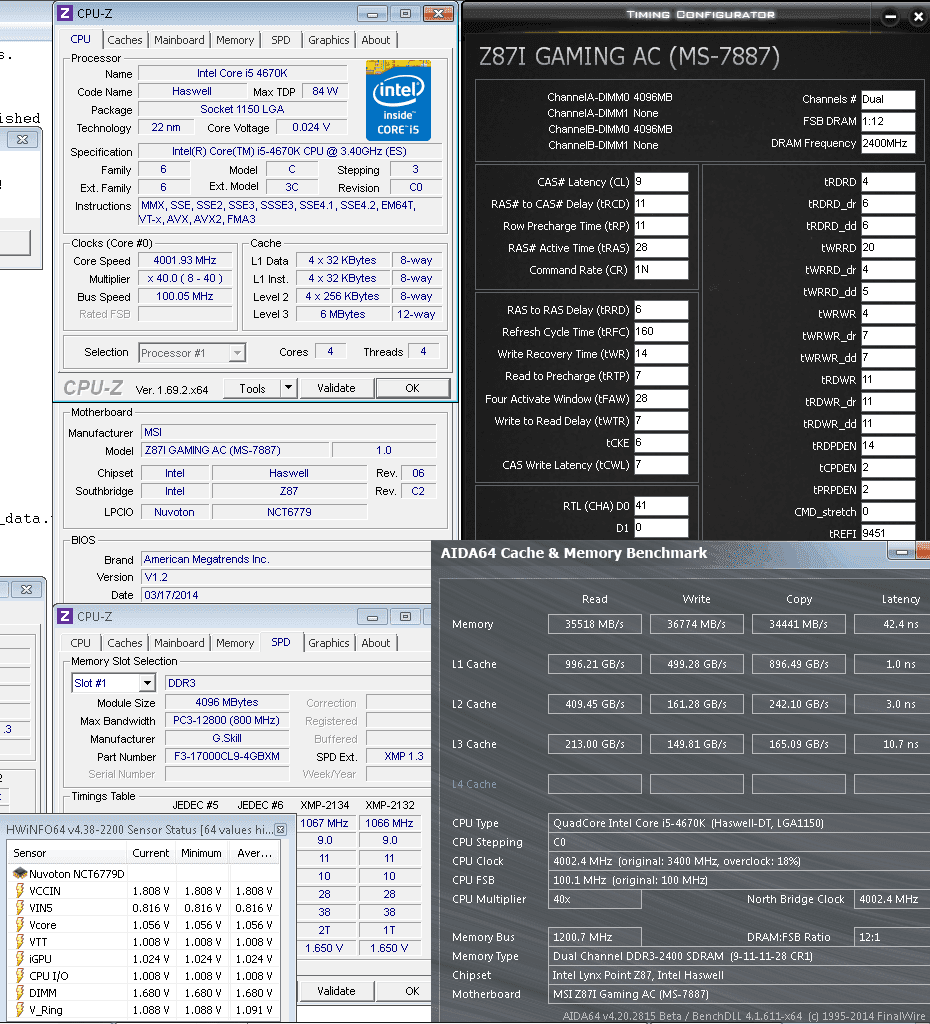The width and height of the screenshot is (930, 1024).
Task: Click the DIMM sensor lightning icon
Action: (x=20, y=992)
